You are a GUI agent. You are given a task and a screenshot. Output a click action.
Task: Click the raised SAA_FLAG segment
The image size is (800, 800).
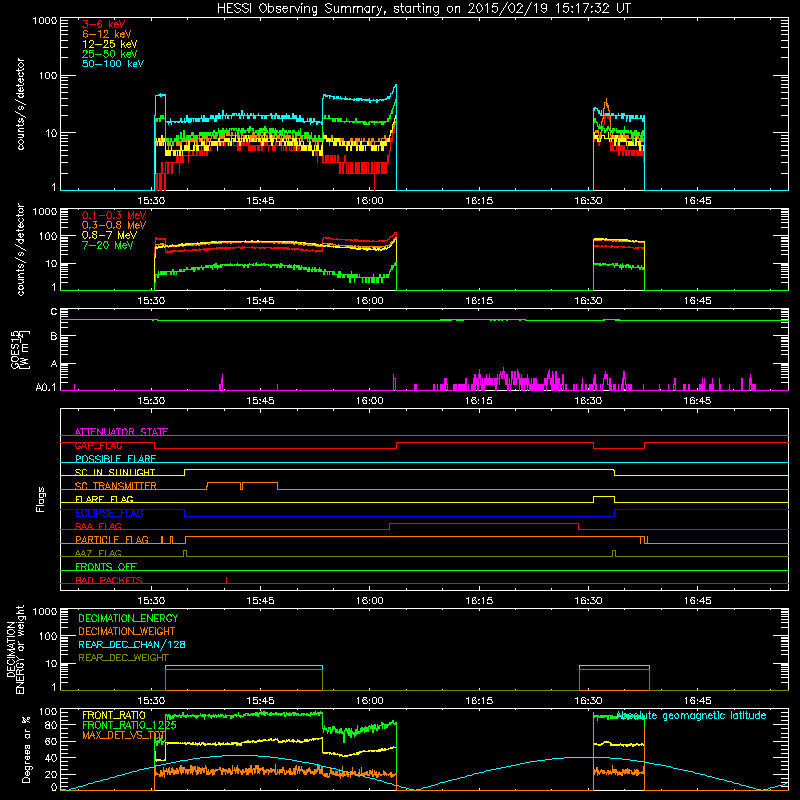point(484,524)
